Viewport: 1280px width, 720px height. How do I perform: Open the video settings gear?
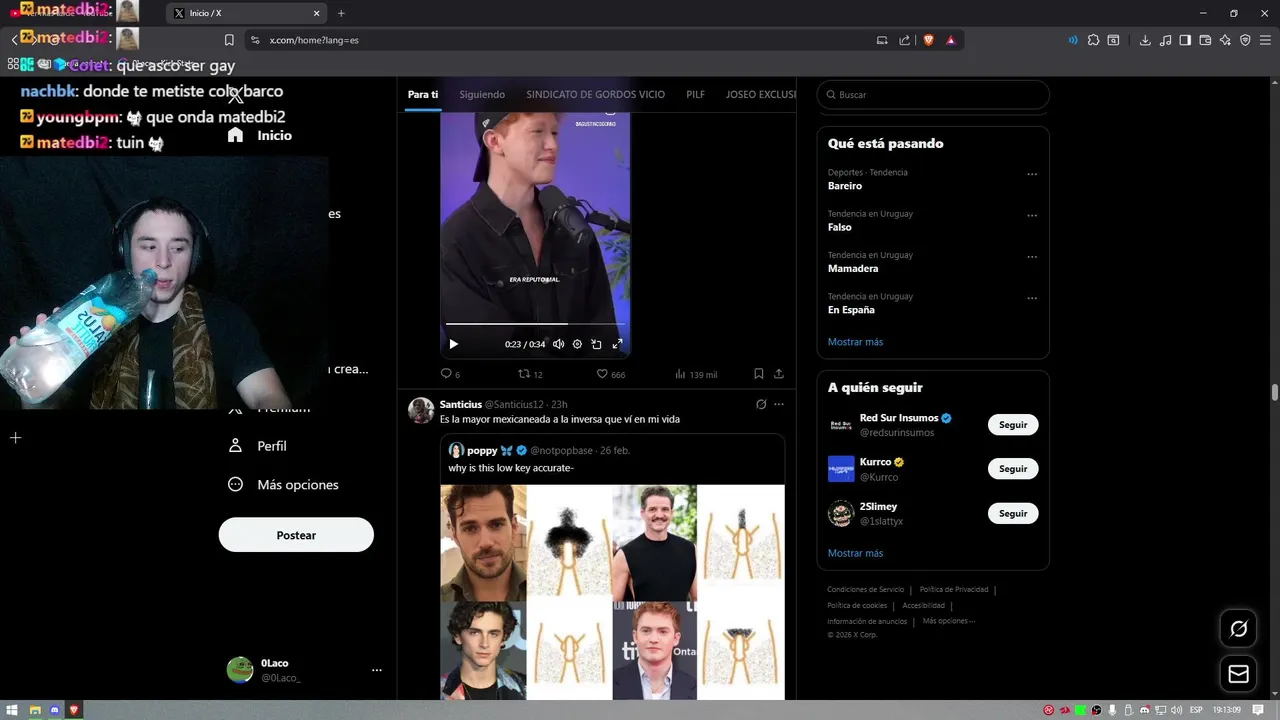(x=577, y=344)
